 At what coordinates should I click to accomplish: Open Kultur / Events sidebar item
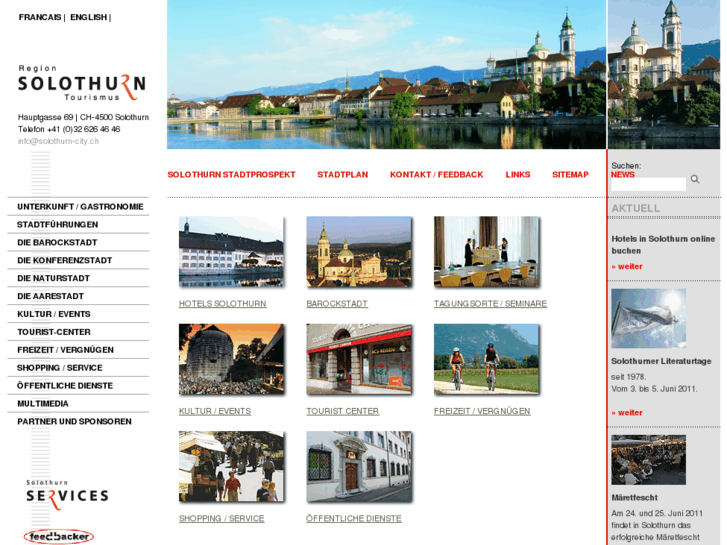tap(54, 314)
